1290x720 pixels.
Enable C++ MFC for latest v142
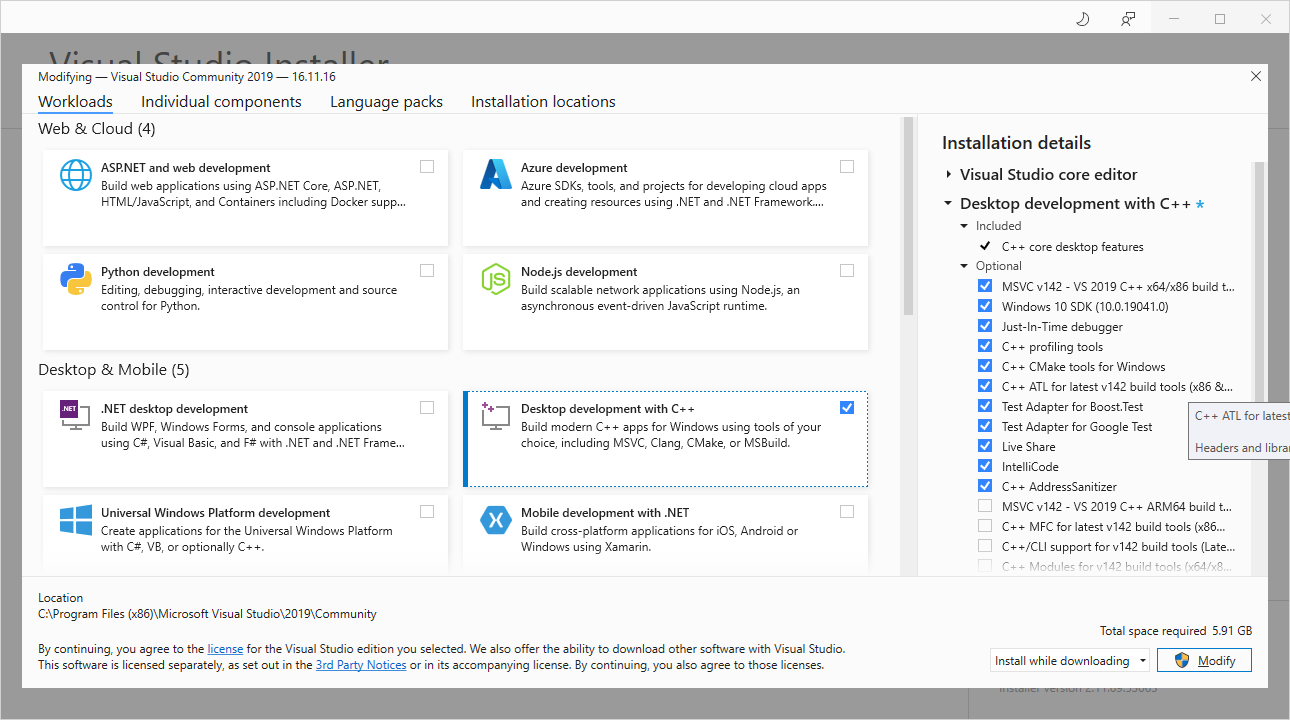coord(985,526)
